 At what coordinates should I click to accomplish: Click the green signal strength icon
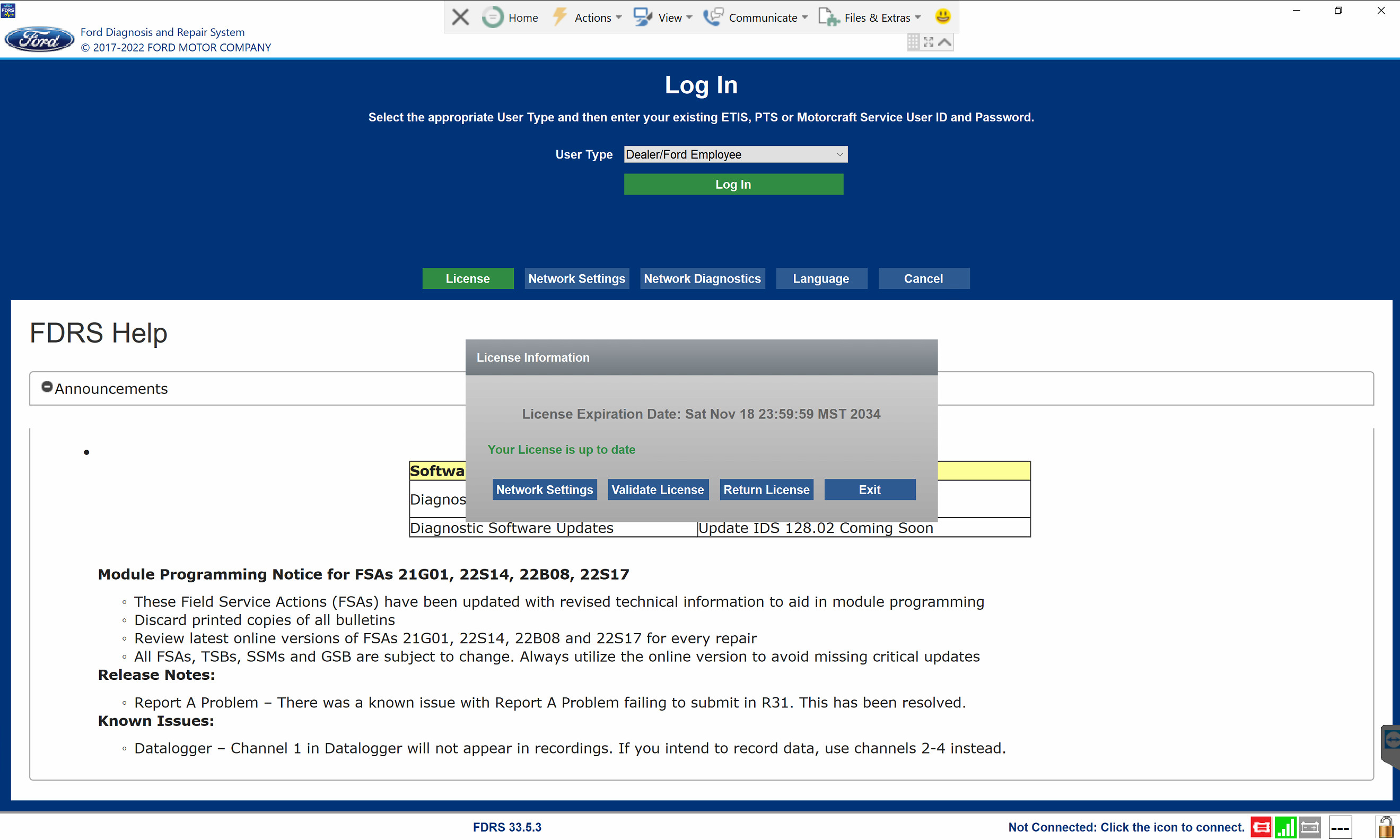[1285, 828]
